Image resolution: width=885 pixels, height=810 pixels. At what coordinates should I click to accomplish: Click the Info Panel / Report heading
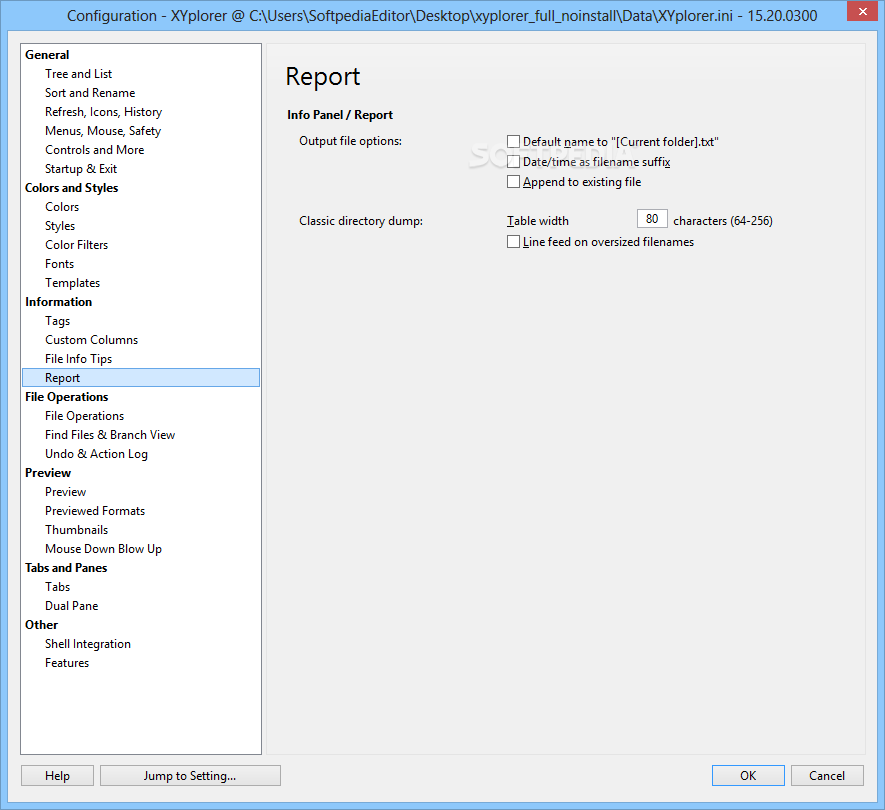(x=340, y=115)
